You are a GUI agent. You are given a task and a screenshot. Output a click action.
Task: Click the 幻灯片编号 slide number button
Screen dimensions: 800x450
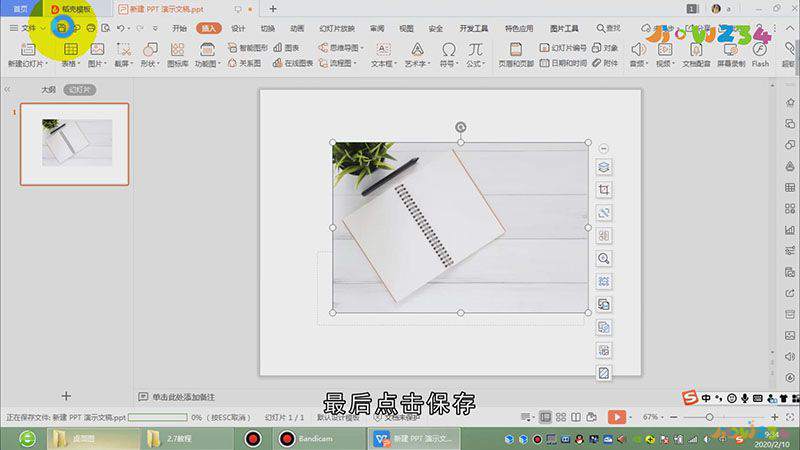click(x=563, y=48)
